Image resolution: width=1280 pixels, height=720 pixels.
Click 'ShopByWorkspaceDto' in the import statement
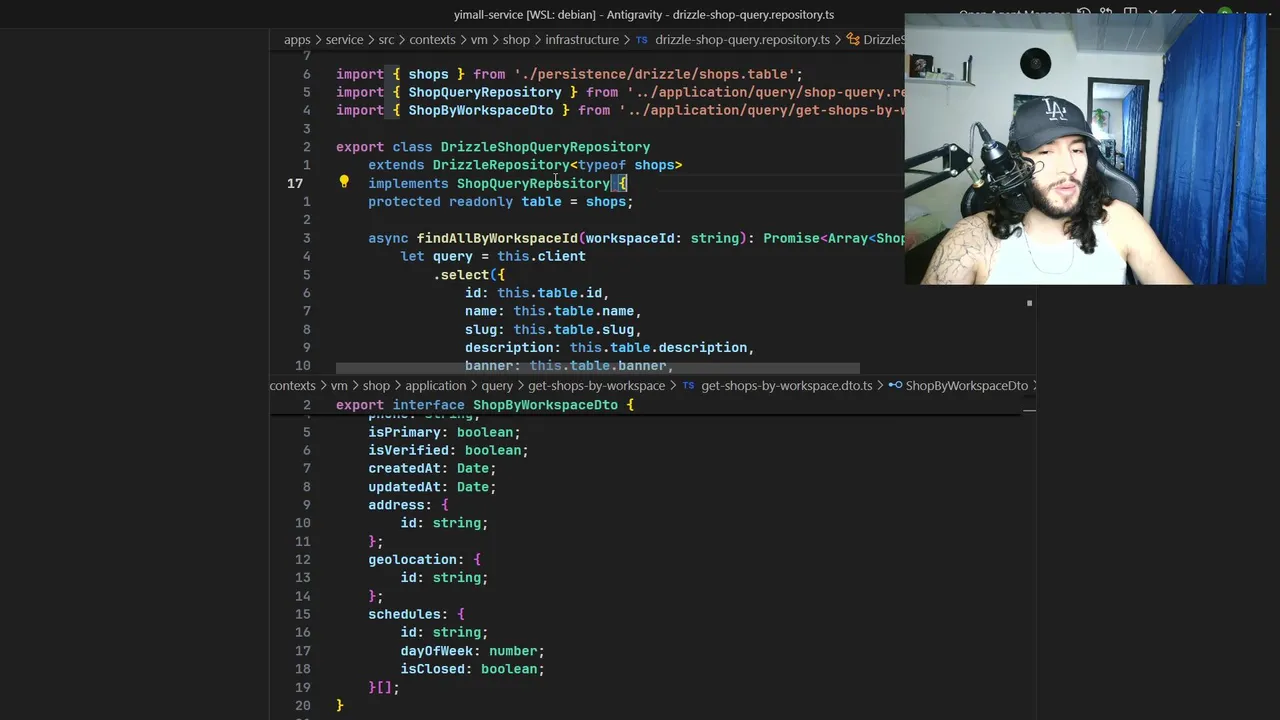[x=481, y=110]
